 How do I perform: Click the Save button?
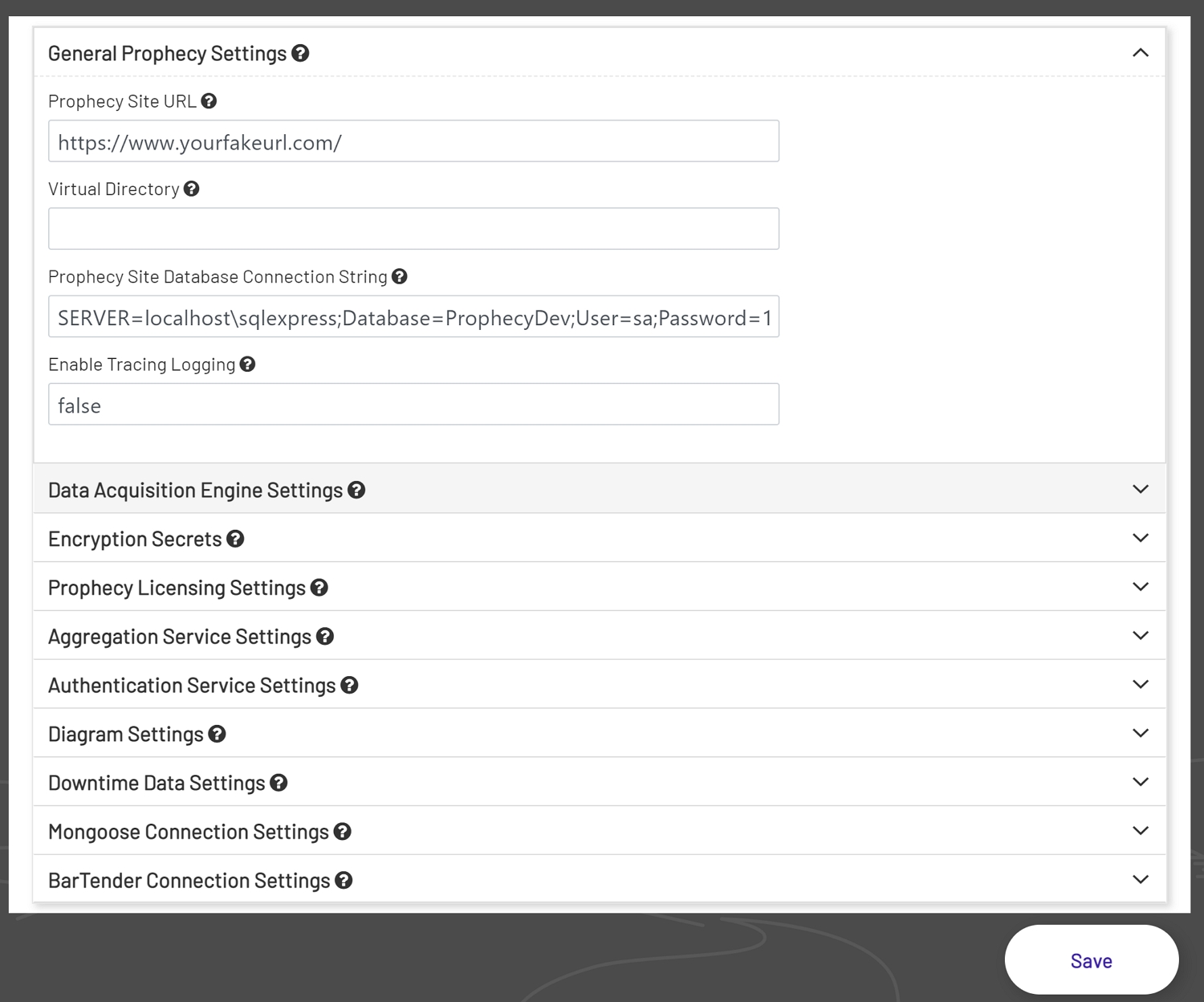coord(1090,959)
